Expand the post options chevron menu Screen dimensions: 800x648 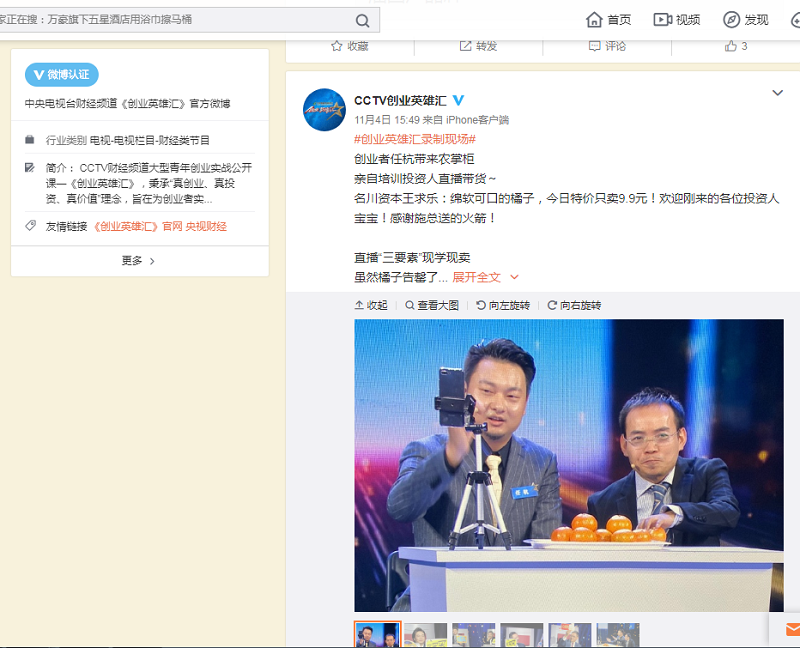pos(777,93)
